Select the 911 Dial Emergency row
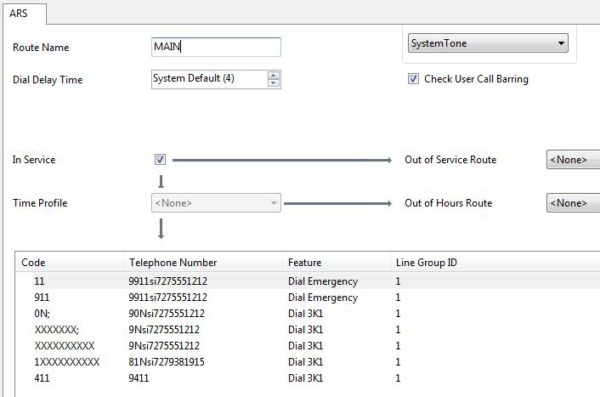 coord(308,297)
